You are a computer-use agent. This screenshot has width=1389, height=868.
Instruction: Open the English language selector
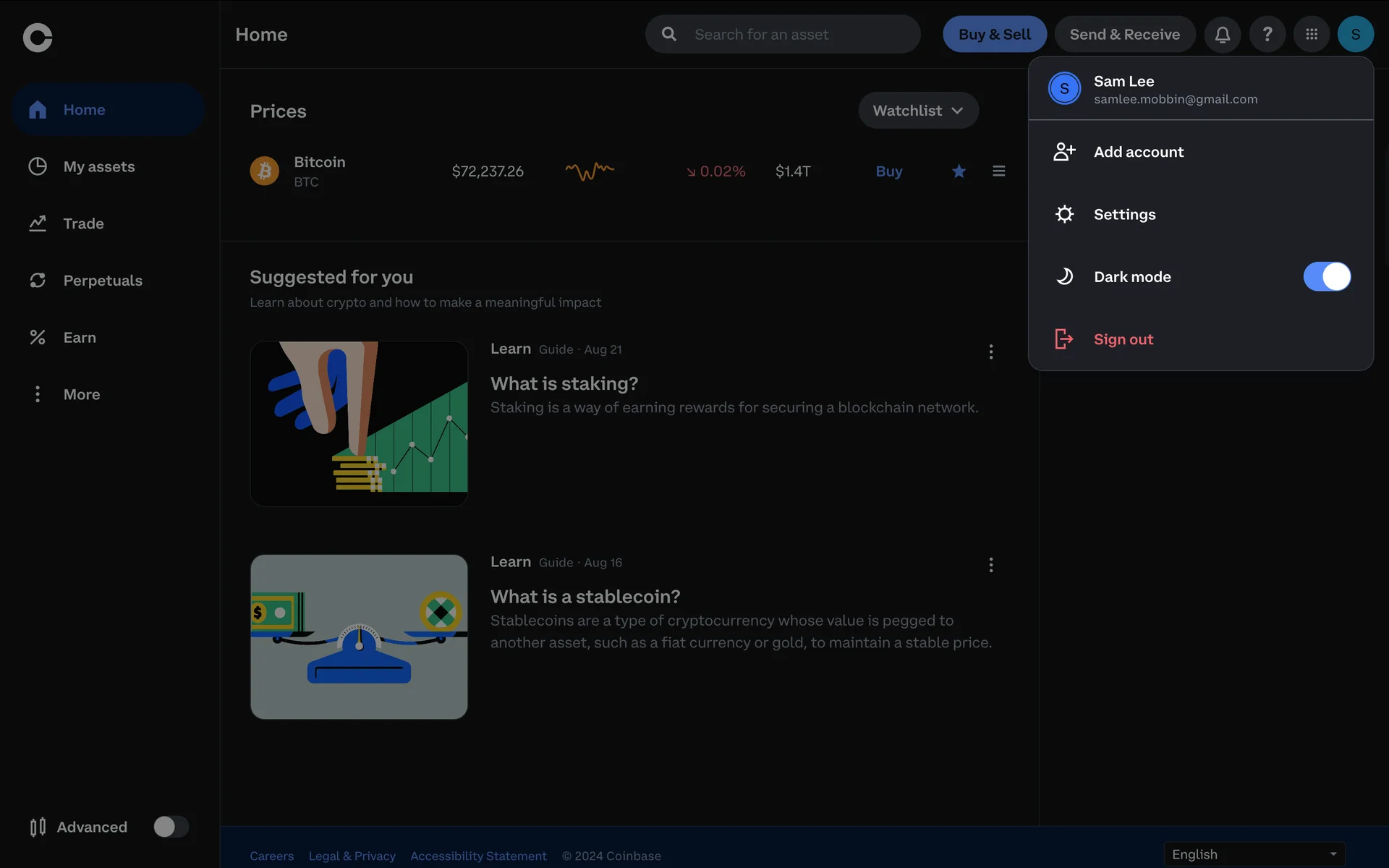click(1254, 854)
